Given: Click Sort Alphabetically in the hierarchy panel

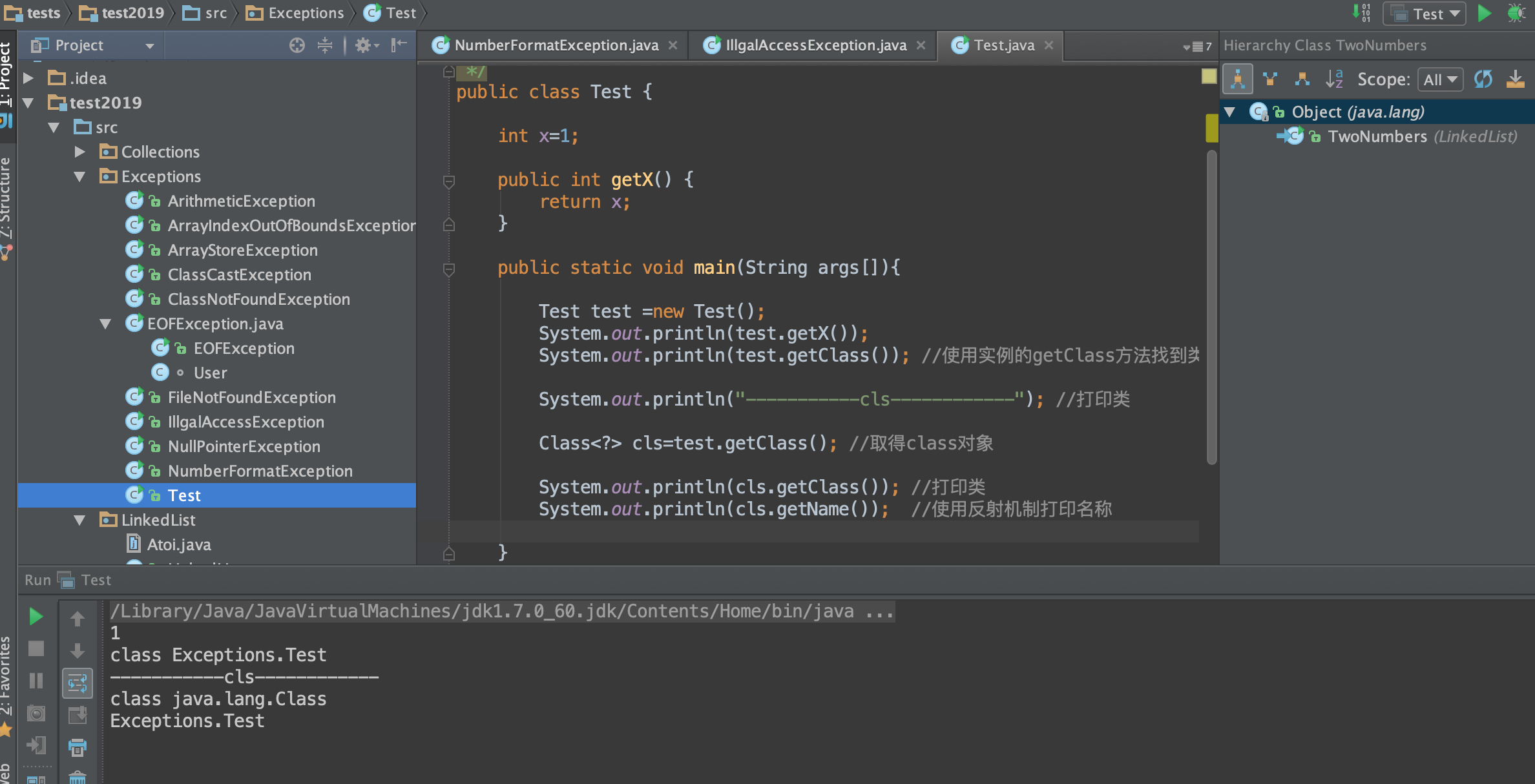Looking at the screenshot, I should tap(1335, 79).
